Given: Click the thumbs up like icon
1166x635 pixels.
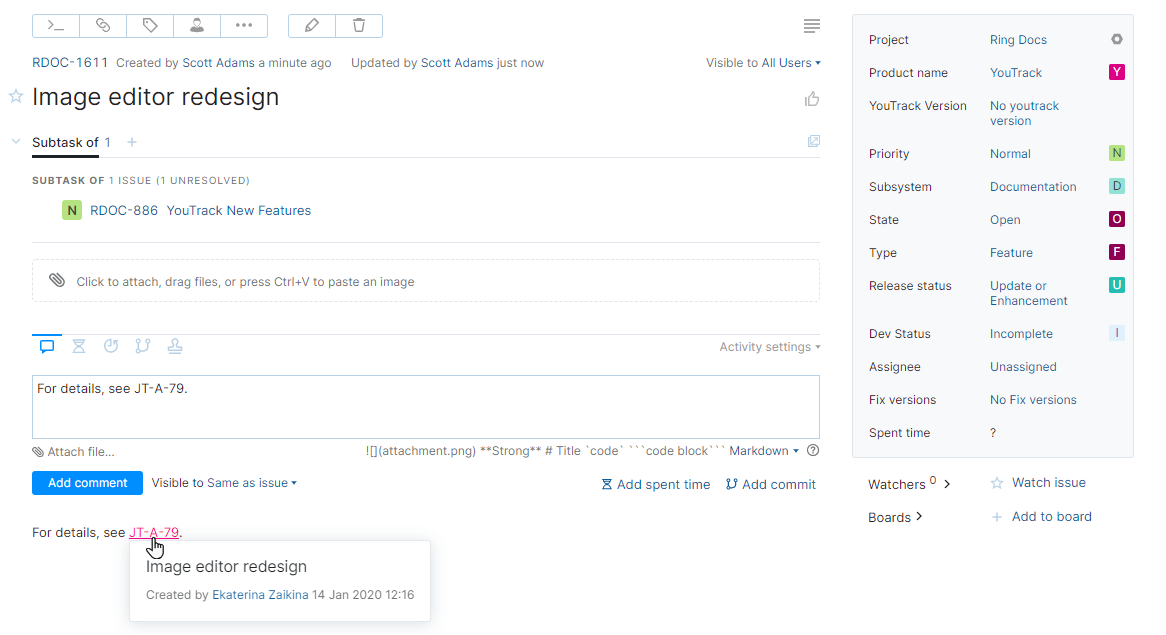Looking at the screenshot, I should (811, 98).
